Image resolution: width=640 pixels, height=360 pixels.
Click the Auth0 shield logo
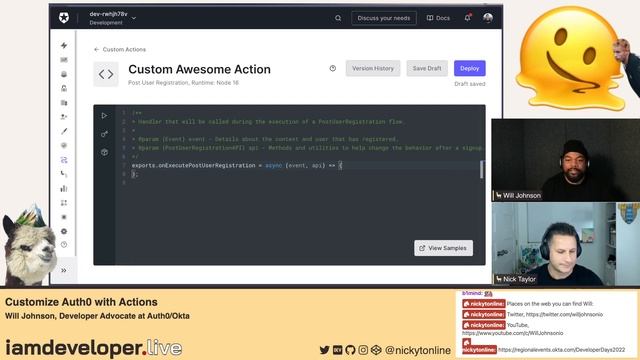[x=64, y=18]
